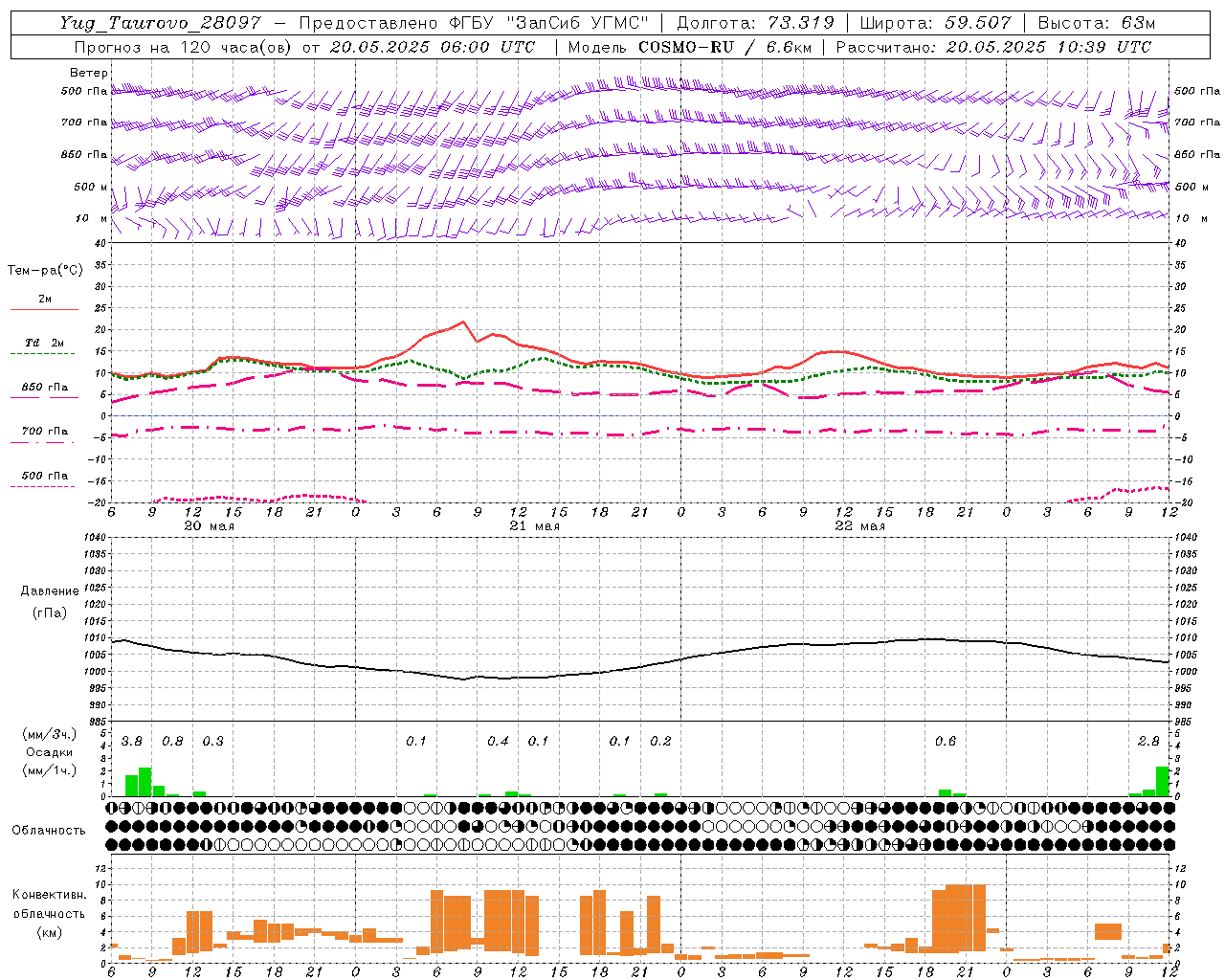Click the Рассчитано 20.05.2025 10:39 UTC timestamp

pyautogui.click(x=993, y=47)
